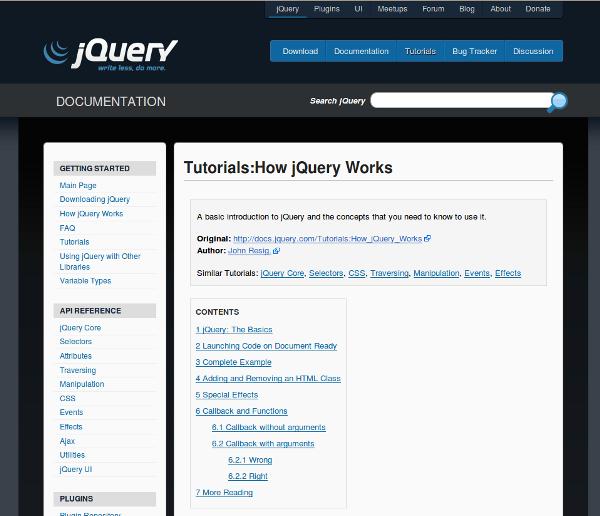Image resolution: width=600 pixels, height=516 pixels.
Task: Jump to 1 jQuery: The Basics
Action: [234, 330]
